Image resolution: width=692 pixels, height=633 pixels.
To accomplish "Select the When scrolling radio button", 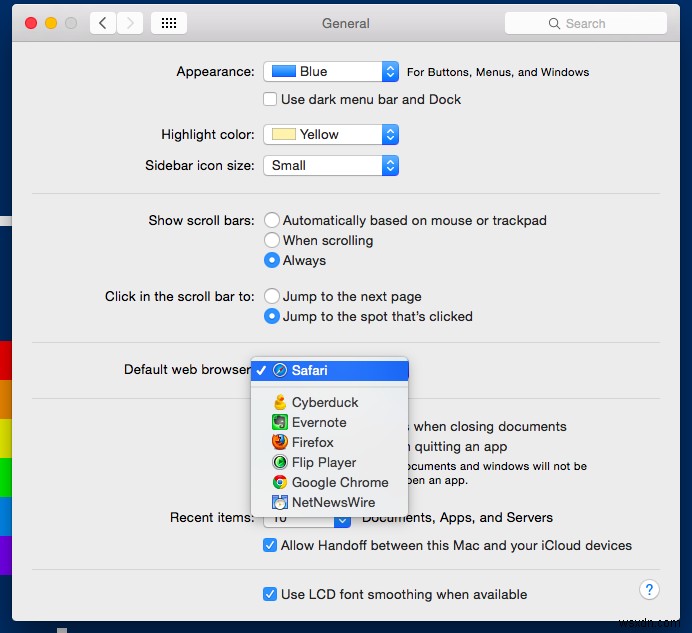I will [x=271, y=240].
